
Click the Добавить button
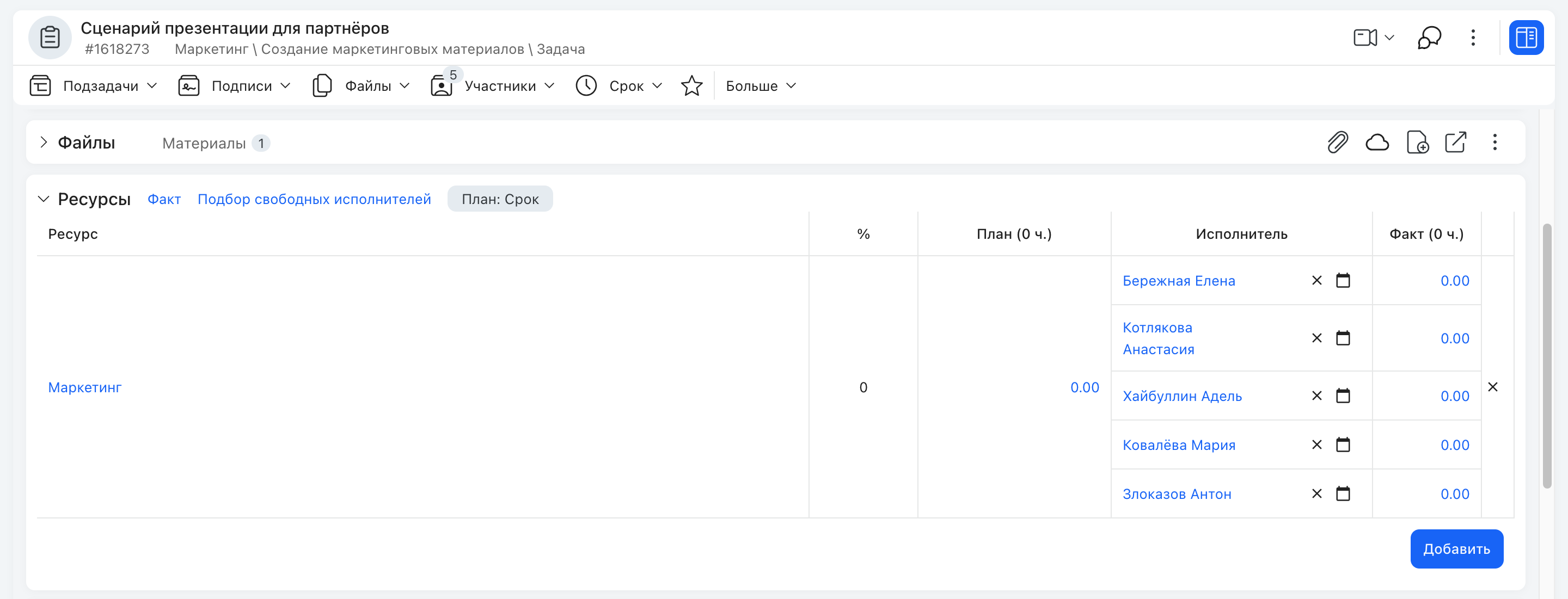[1456, 549]
